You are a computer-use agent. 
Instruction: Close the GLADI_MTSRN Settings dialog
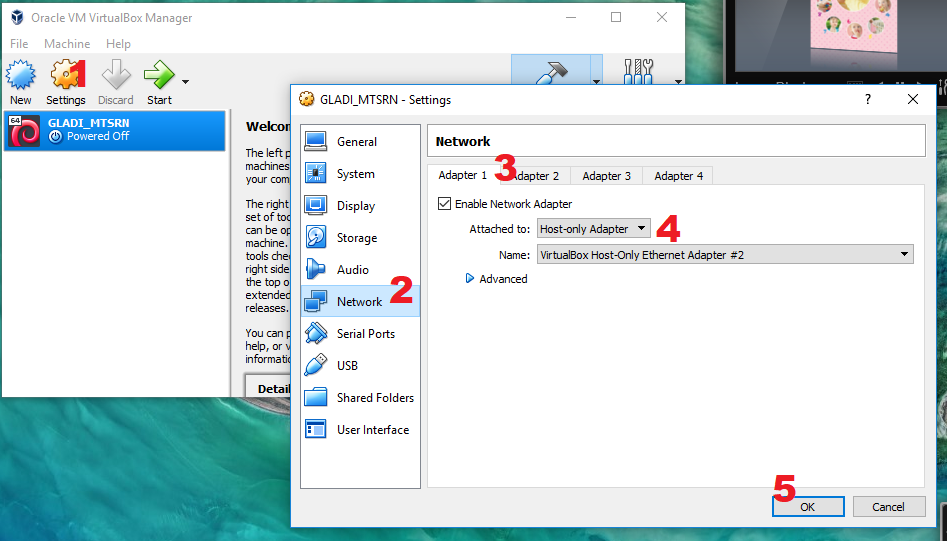click(x=913, y=100)
